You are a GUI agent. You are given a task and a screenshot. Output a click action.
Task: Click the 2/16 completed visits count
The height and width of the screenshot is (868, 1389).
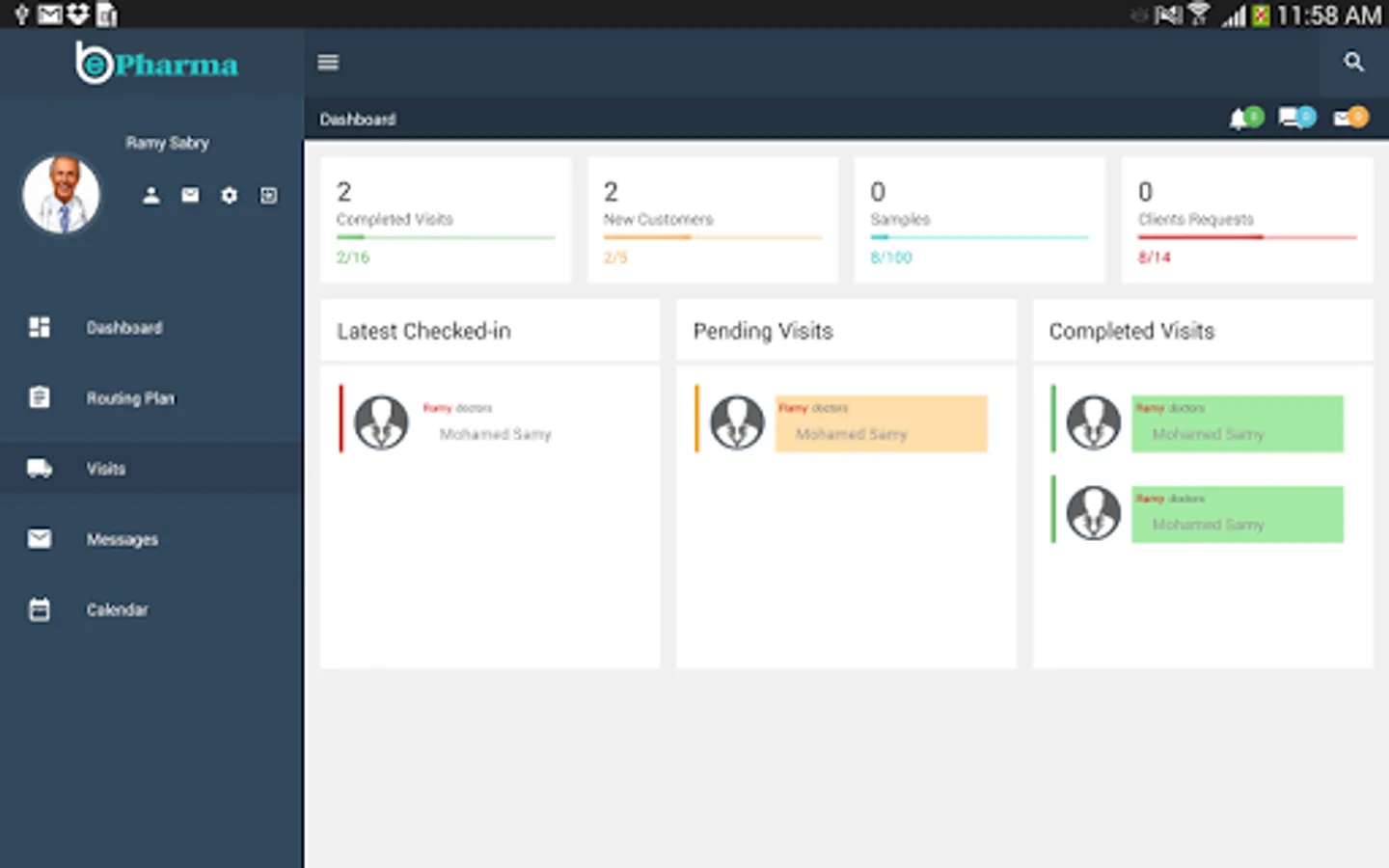click(x=353, y=258)
